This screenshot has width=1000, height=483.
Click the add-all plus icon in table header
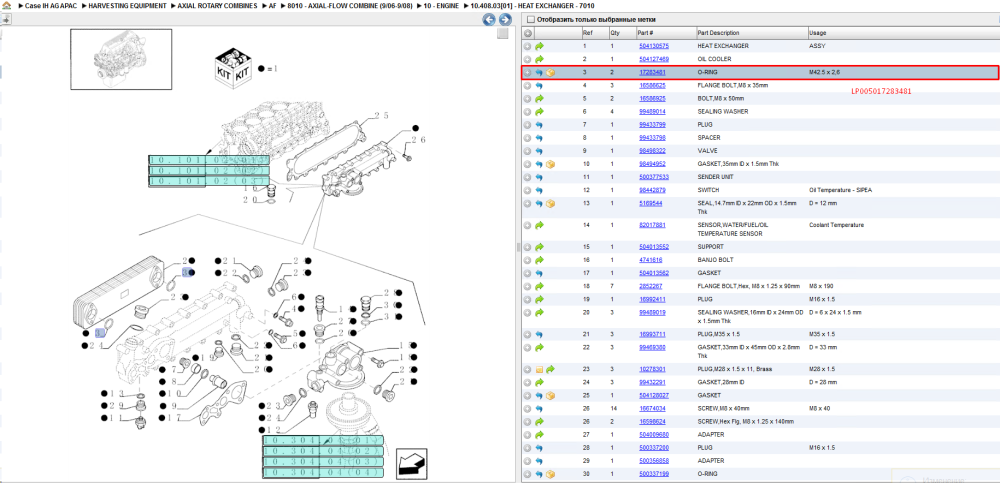pos(528,33)
